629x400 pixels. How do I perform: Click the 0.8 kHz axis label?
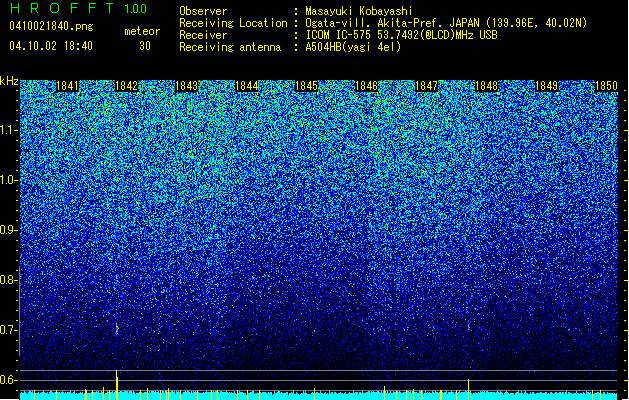coord(8,280)
